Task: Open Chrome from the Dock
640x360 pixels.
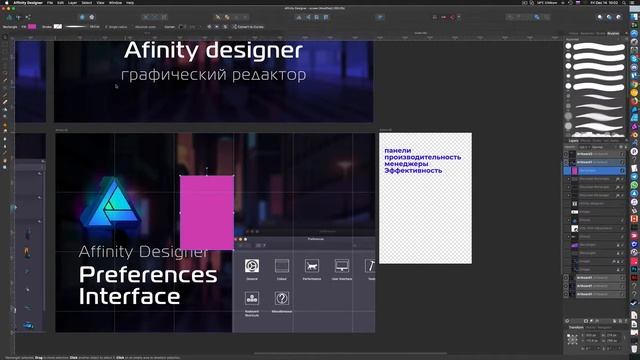Action: 634,84
